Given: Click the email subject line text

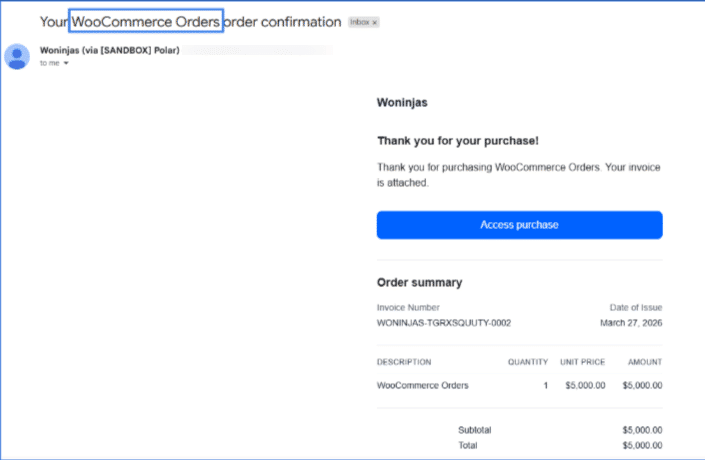Looking at the screenshot, I should [x=190, y=22].
